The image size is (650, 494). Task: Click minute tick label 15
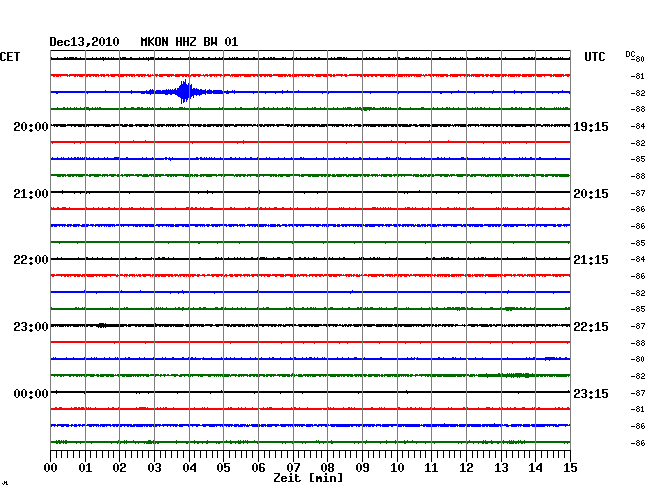tap(570, 468)
